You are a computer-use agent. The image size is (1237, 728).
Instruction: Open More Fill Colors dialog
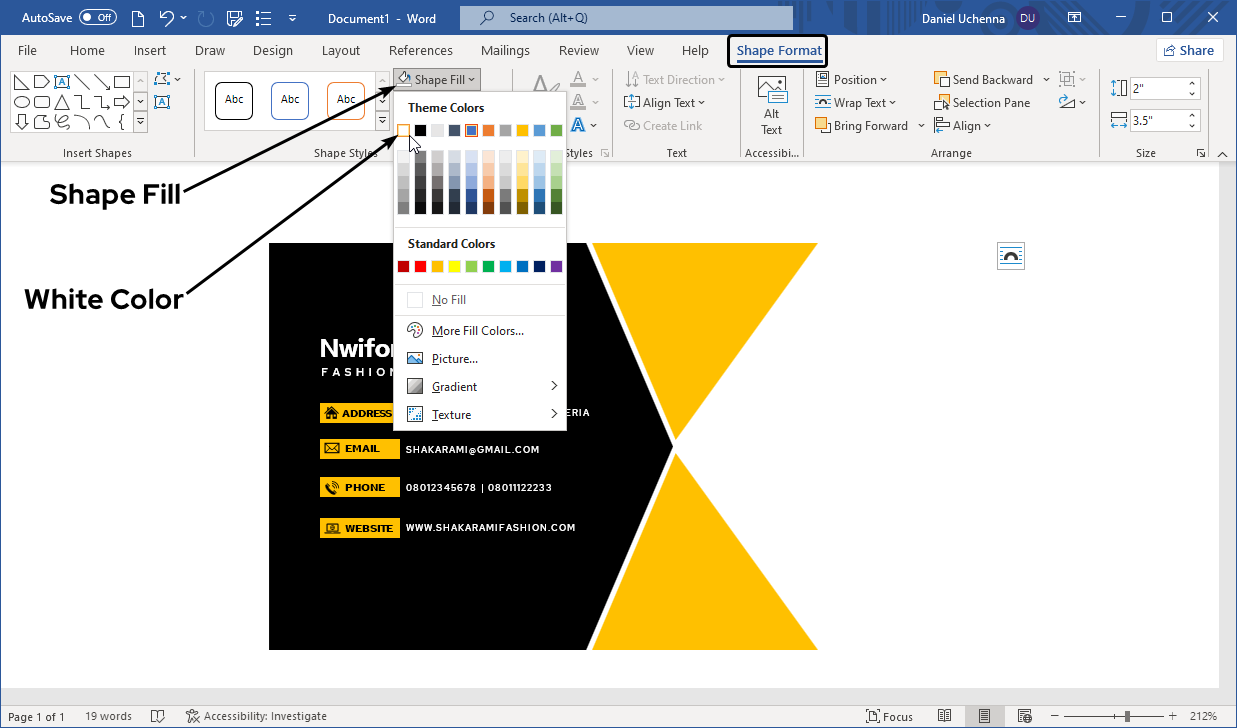coord(477,331)
